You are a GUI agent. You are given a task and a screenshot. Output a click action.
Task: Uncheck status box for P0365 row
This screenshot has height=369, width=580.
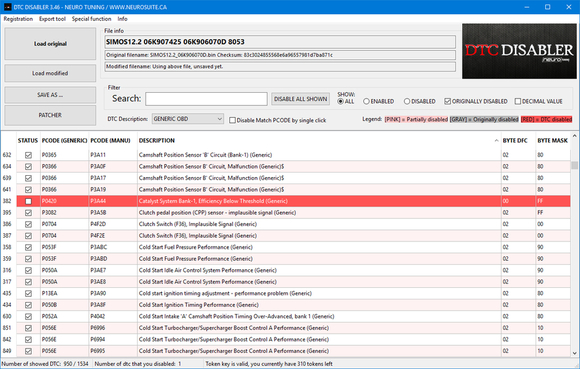point(28,155)
